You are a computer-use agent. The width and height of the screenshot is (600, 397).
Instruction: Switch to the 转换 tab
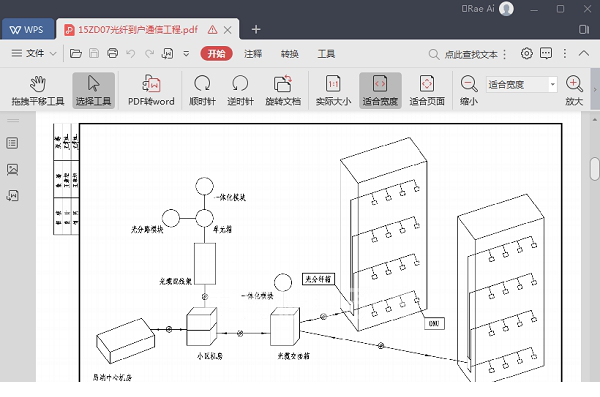(290, 54)
